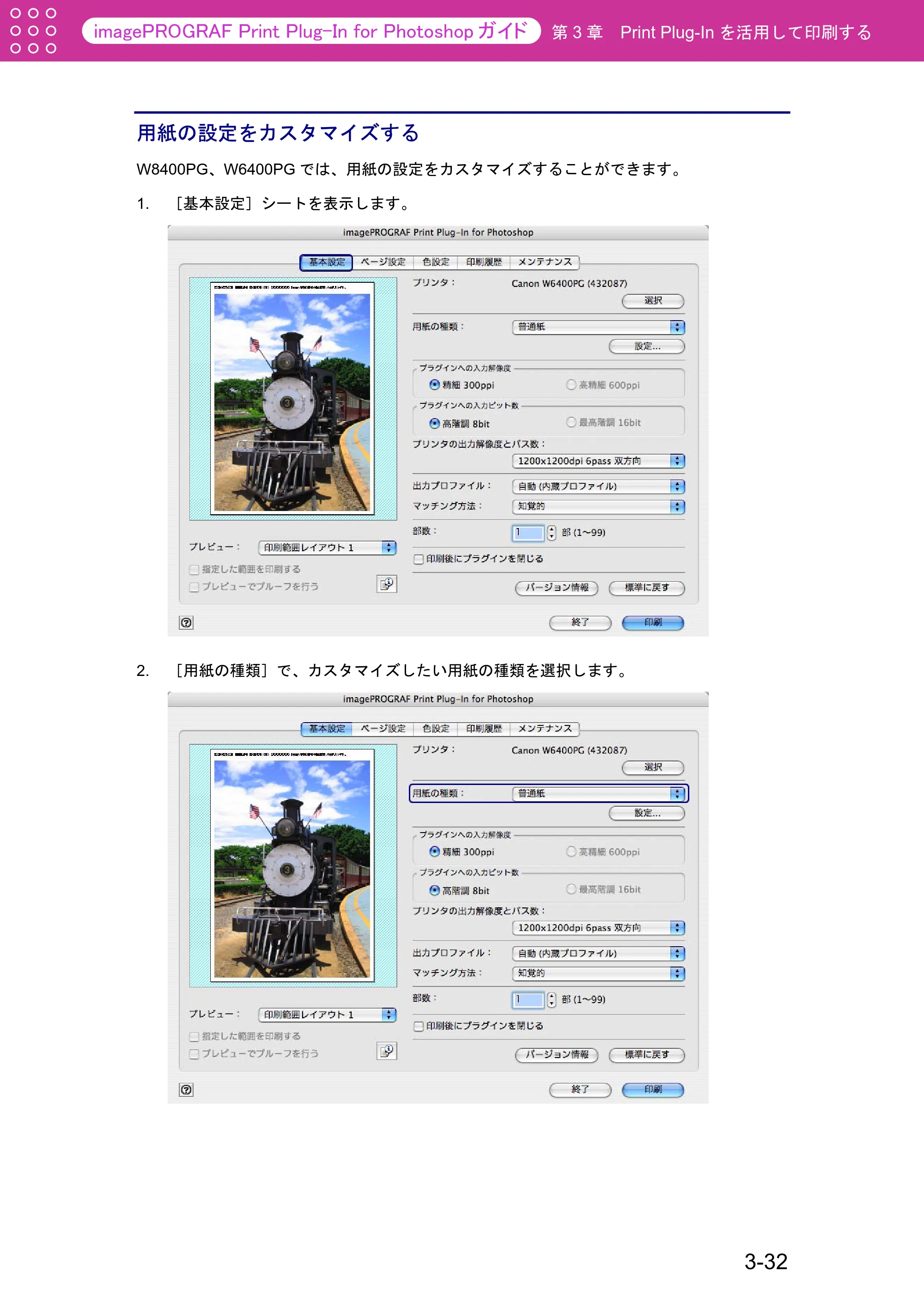Switch to メンテナンス tab in step 2 dialog
The image size is (924, 1308).
click(545, 729)
